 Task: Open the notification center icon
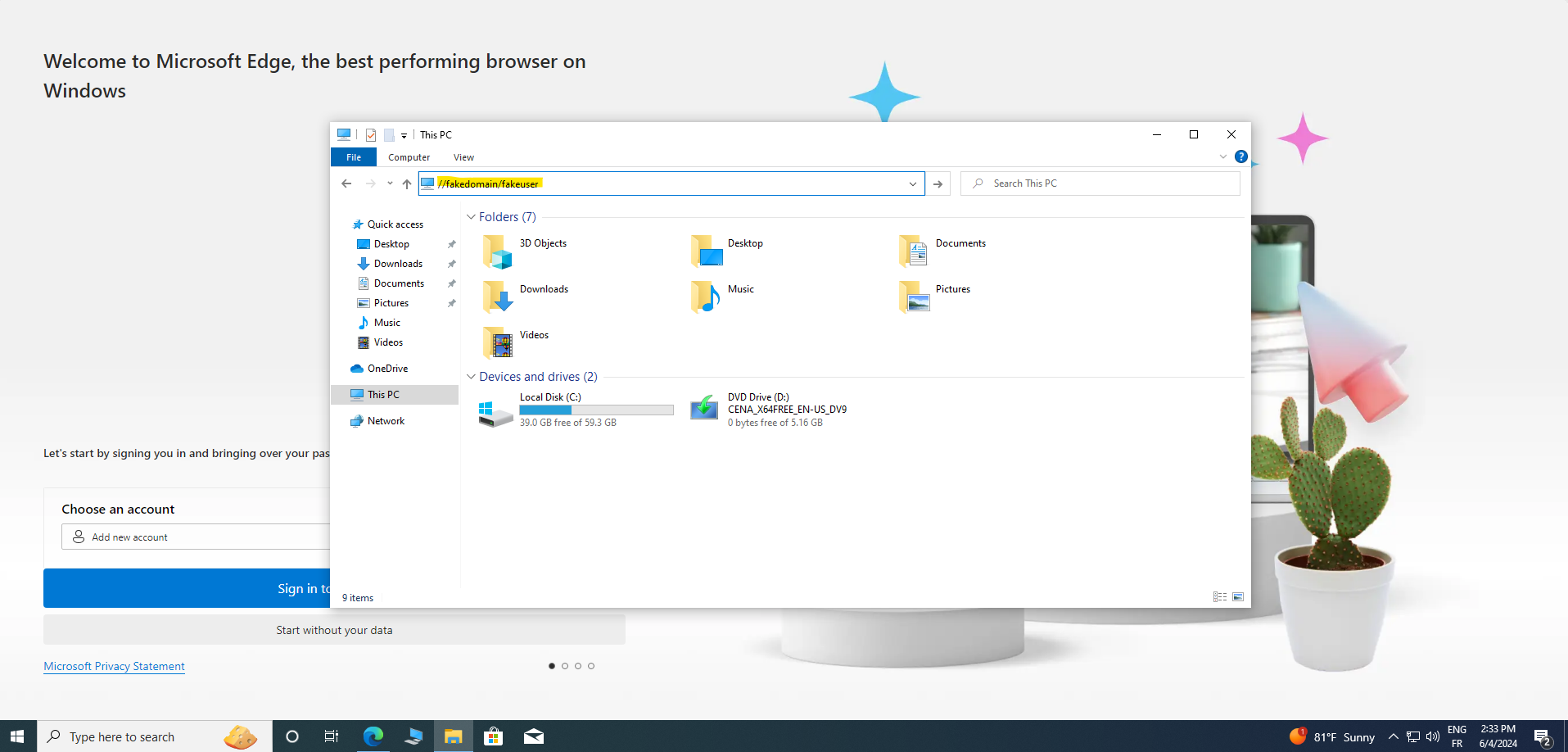pos(1543,736)
